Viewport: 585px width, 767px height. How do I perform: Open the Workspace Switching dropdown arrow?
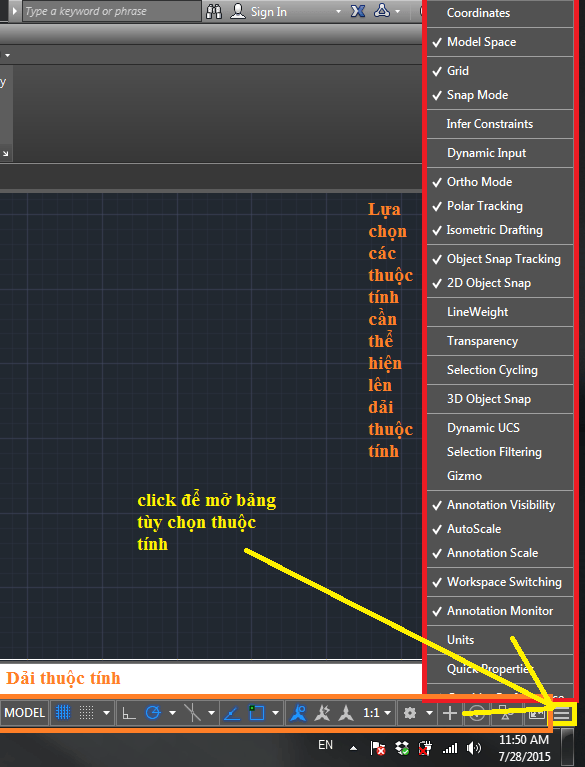[429, 713]
